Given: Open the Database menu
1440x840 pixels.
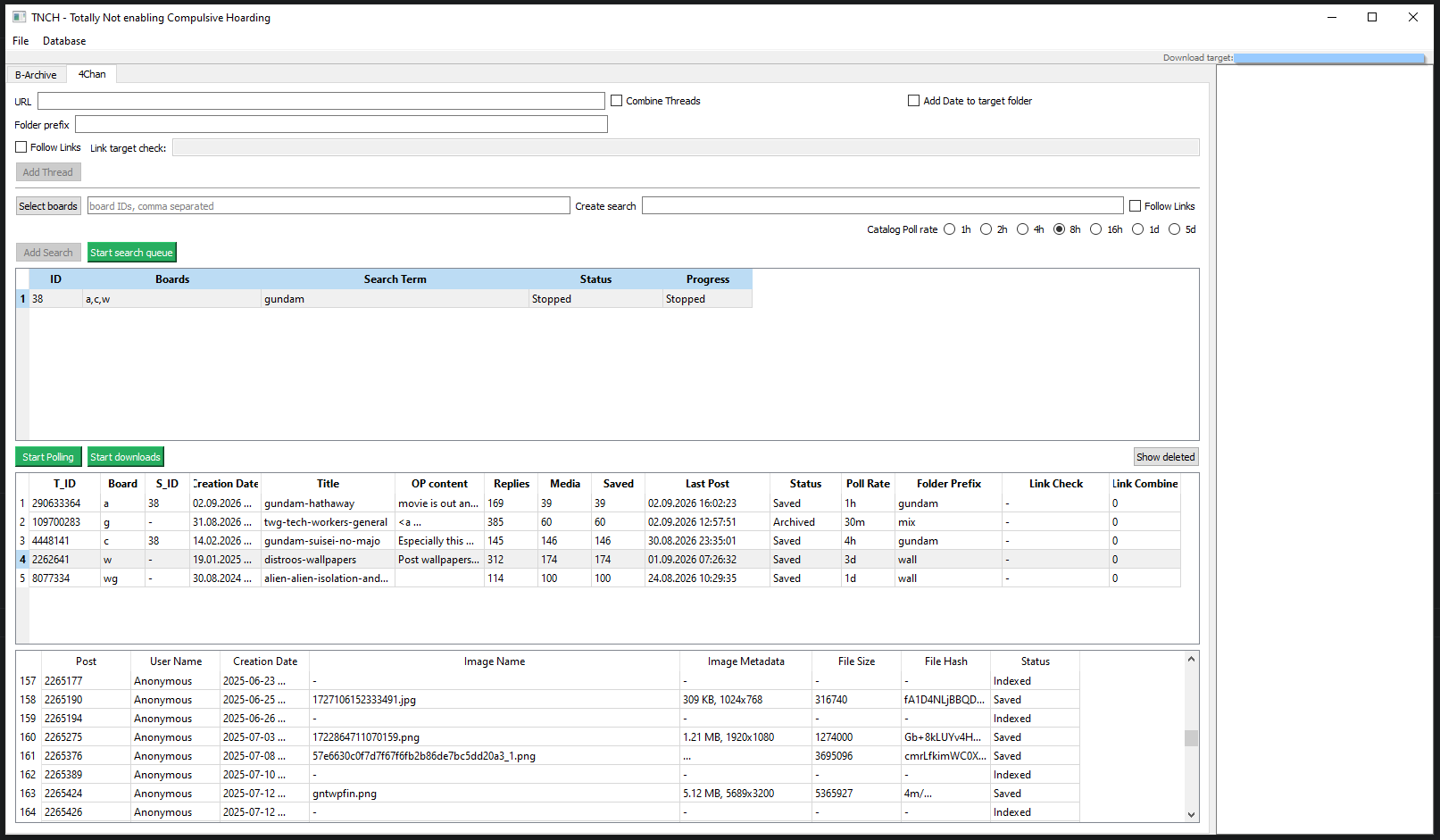Looking at the screenshot, I should 64,41.
